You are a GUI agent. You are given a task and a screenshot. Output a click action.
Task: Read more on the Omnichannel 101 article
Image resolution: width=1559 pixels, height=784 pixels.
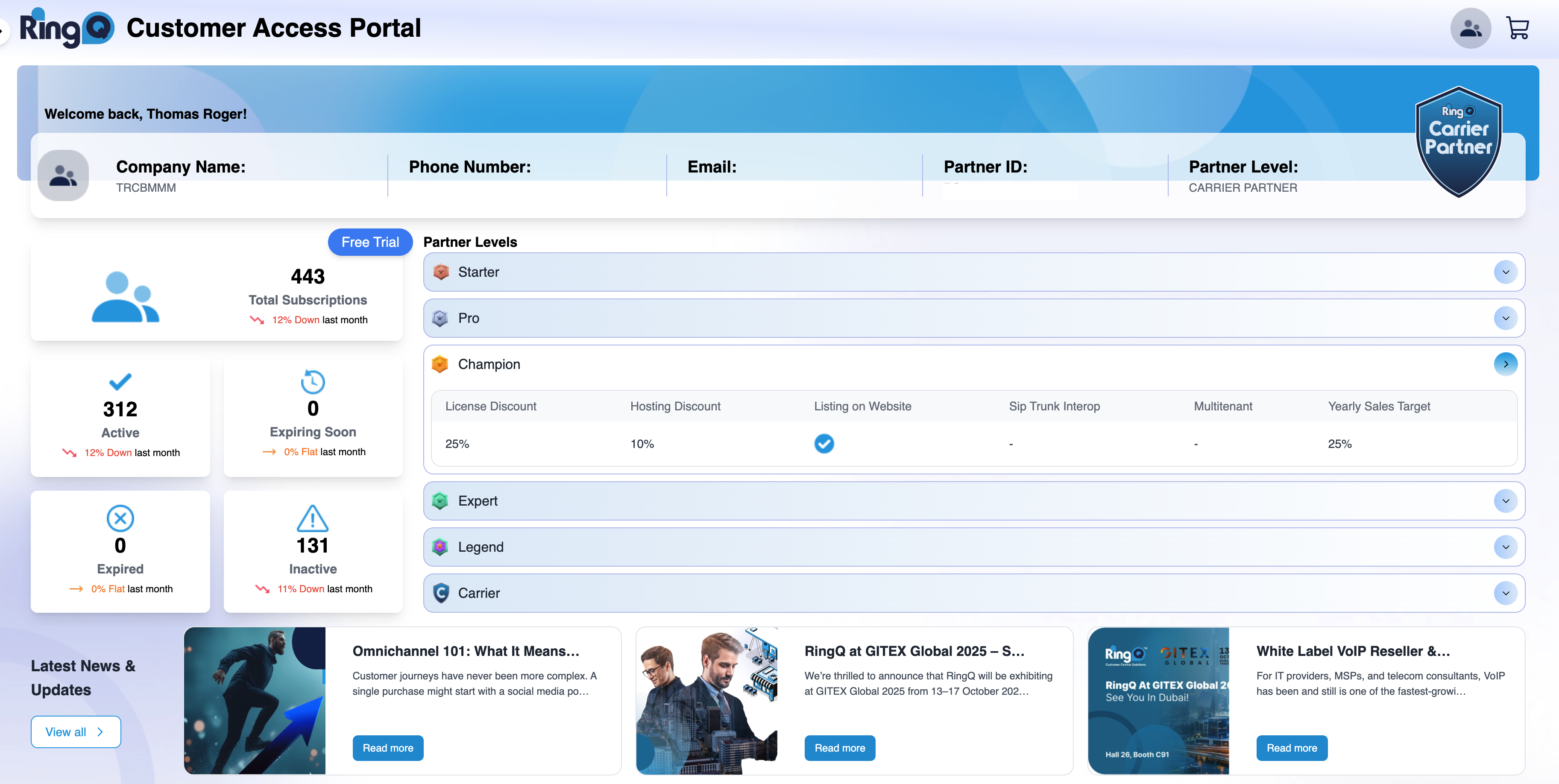(388, 748)
